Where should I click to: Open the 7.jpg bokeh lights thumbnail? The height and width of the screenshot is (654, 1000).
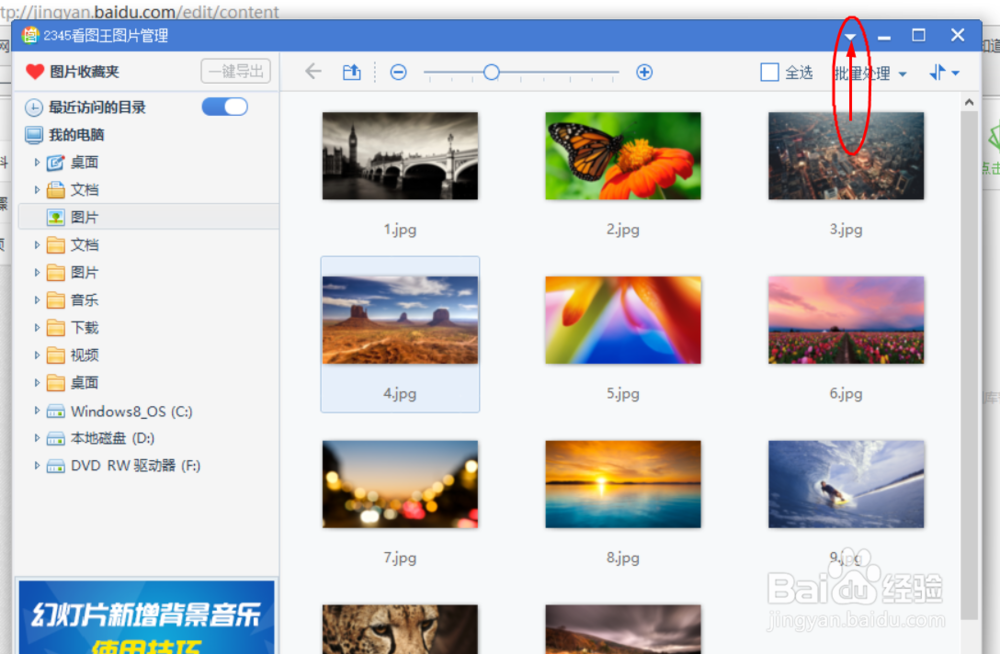400,484
